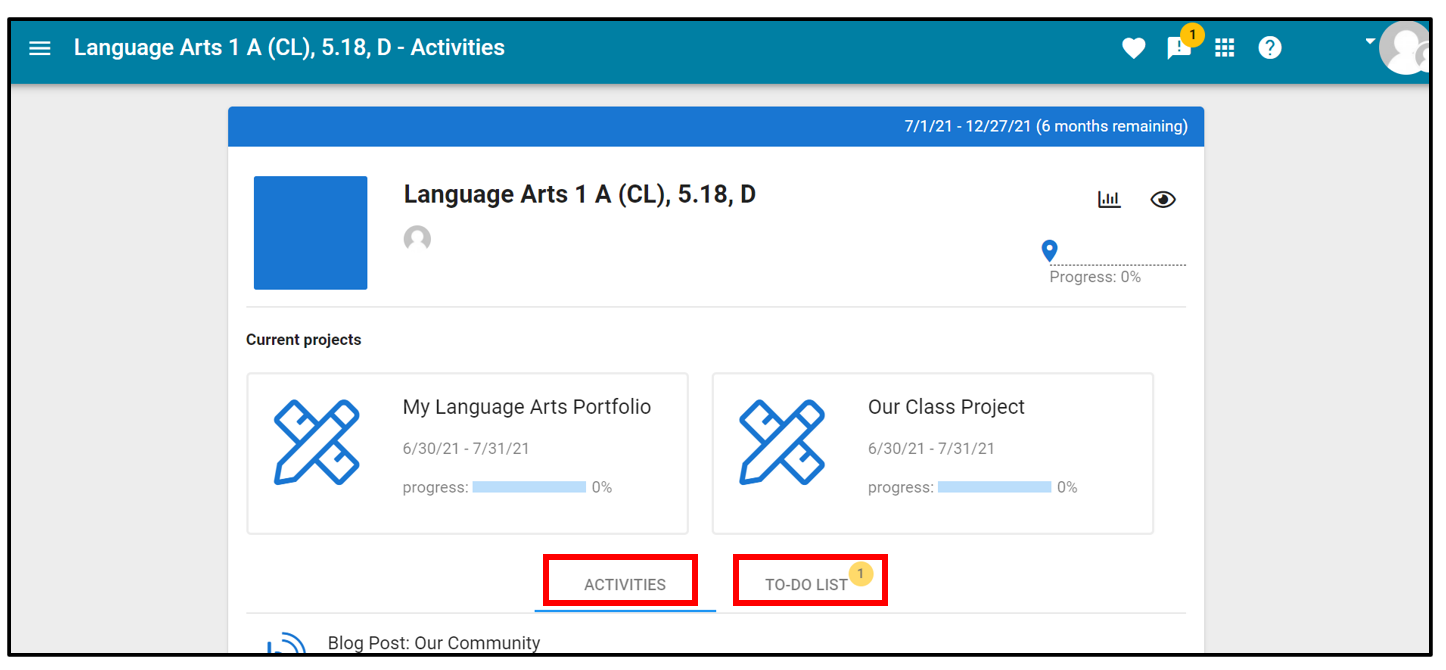Screen dimensions: 1446x670
Task: Open Blog Post: Our Community activity
Action: (x=434, y=643)
